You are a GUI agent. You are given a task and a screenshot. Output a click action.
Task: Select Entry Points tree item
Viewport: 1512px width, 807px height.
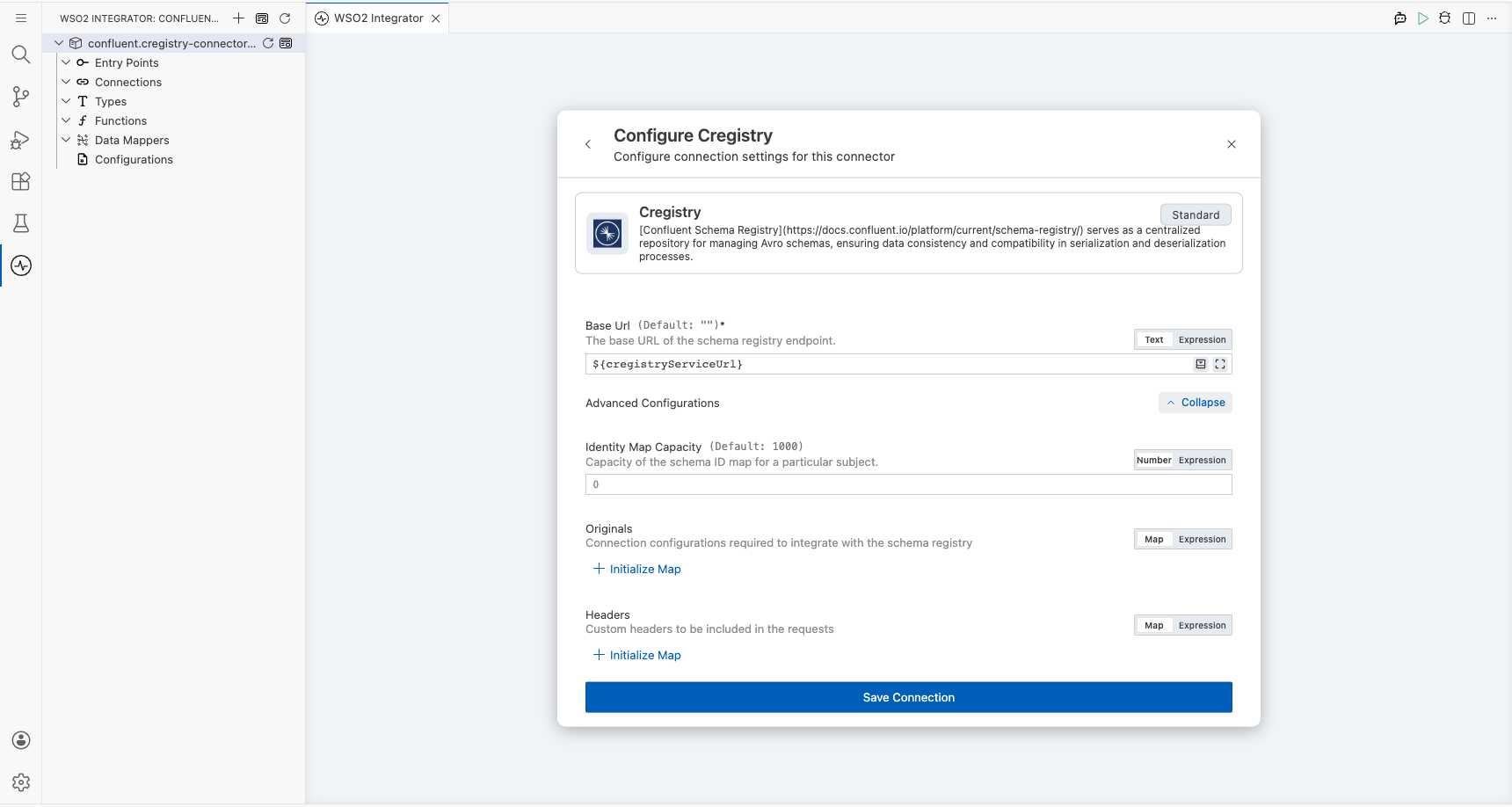(x=127, y=62)
